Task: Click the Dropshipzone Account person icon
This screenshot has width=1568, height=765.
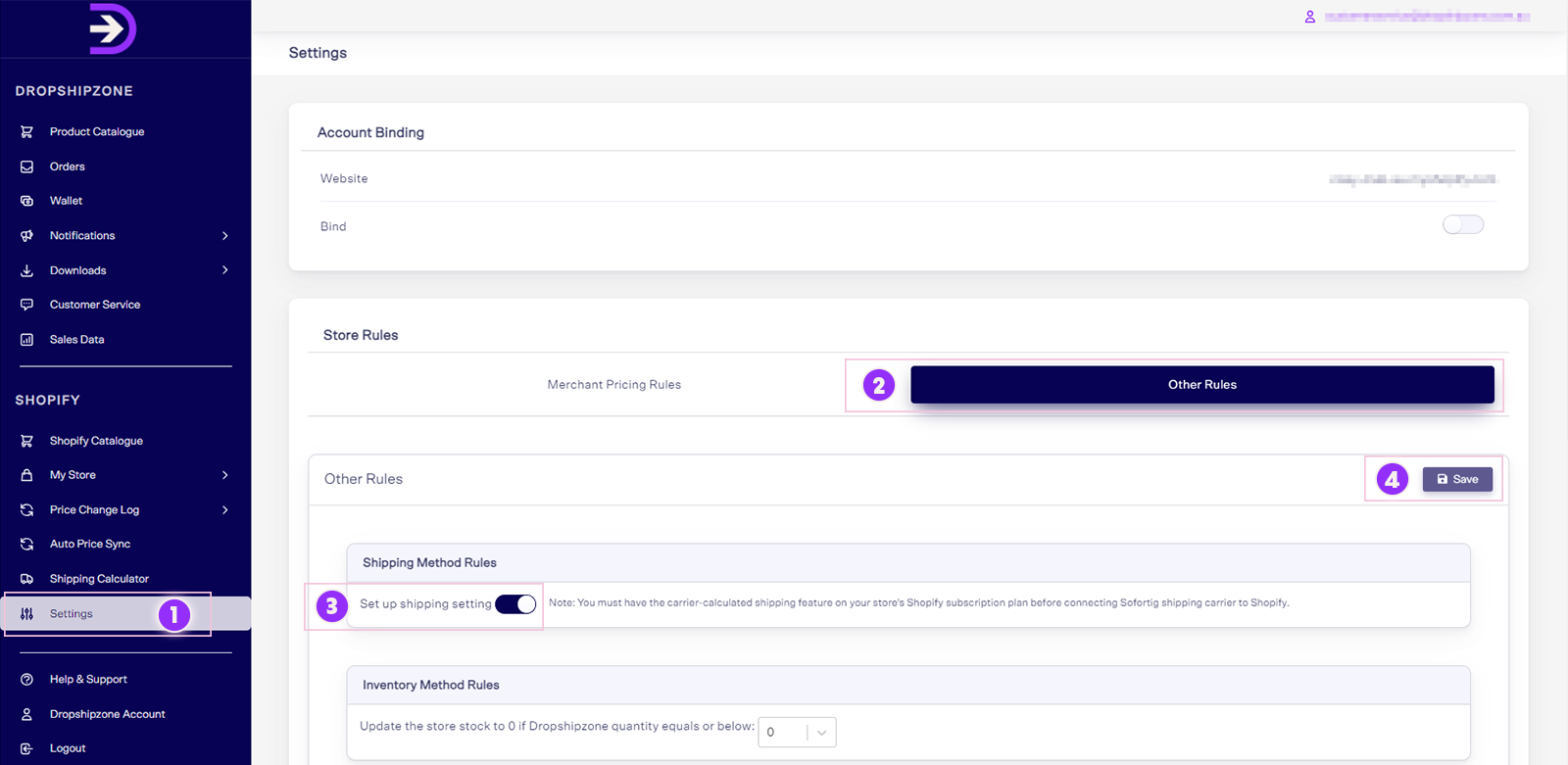Action: click(27, 714)
